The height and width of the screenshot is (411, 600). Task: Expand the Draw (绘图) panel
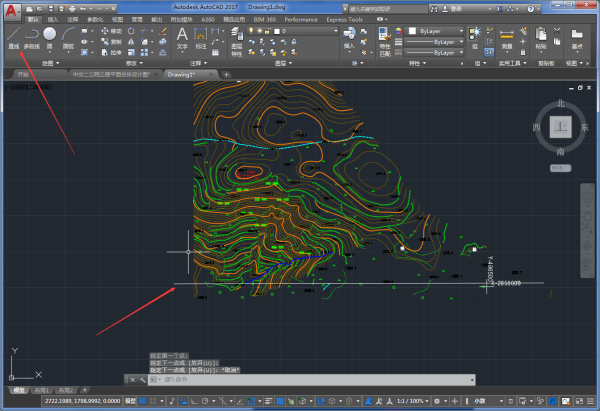(51, 62)
